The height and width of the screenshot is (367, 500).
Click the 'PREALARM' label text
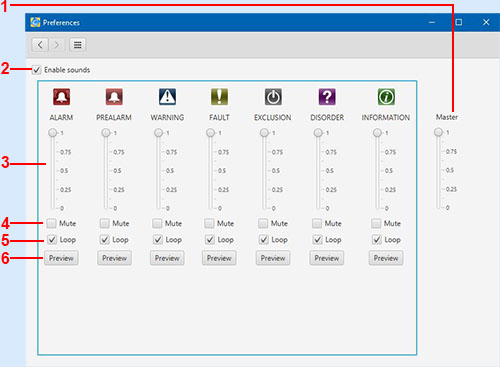(x=114, y=117)
